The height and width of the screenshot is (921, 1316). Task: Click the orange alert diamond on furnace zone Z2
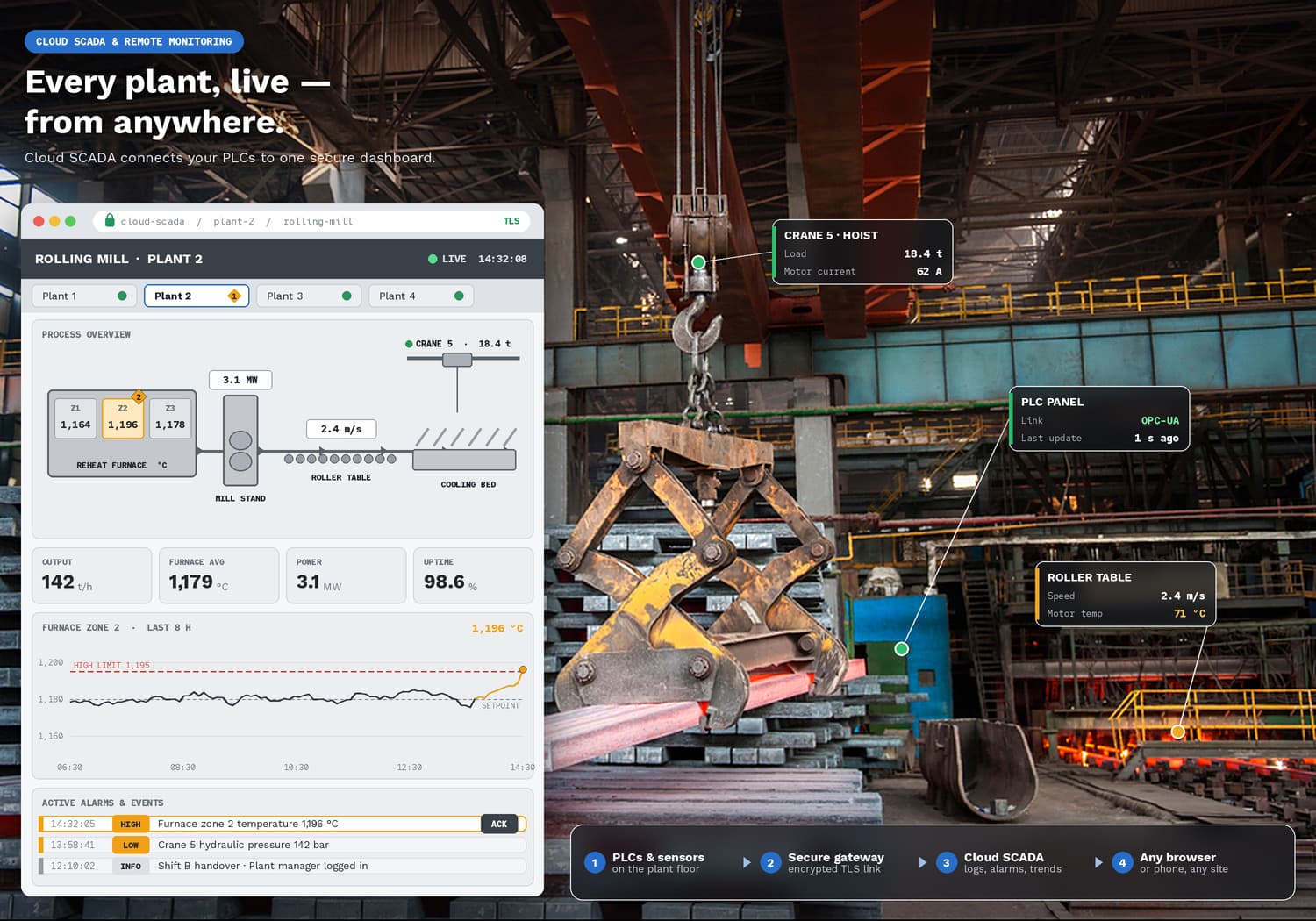(138, 397)
